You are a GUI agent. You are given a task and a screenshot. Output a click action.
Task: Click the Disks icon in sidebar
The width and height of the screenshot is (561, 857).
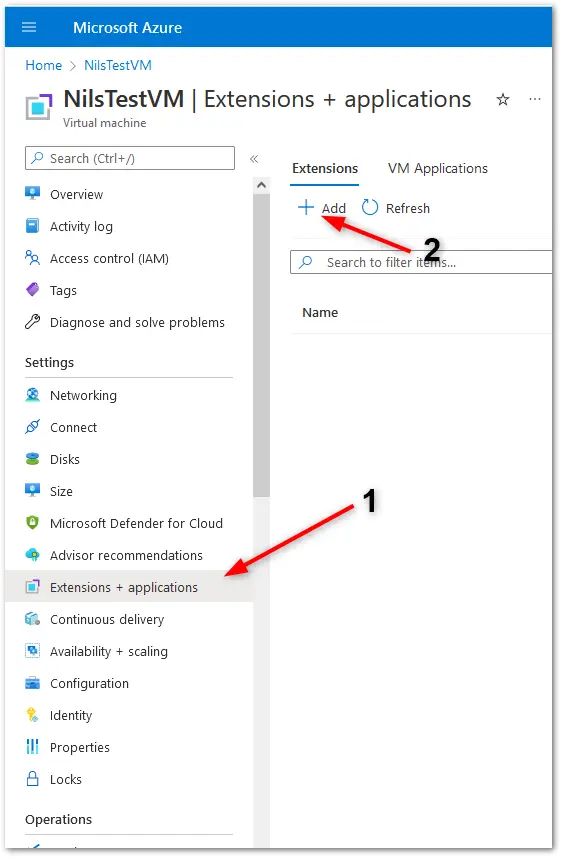coord(33,459)
